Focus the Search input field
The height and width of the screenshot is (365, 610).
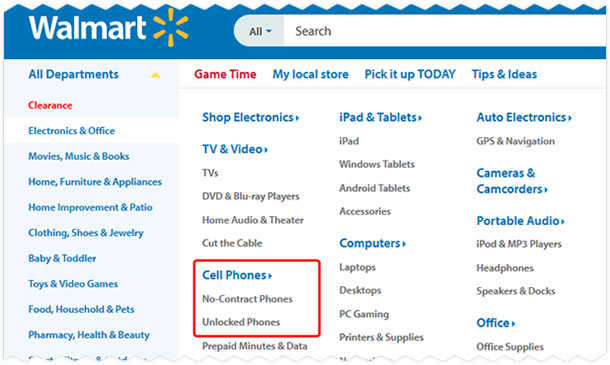tap(445, 31)
